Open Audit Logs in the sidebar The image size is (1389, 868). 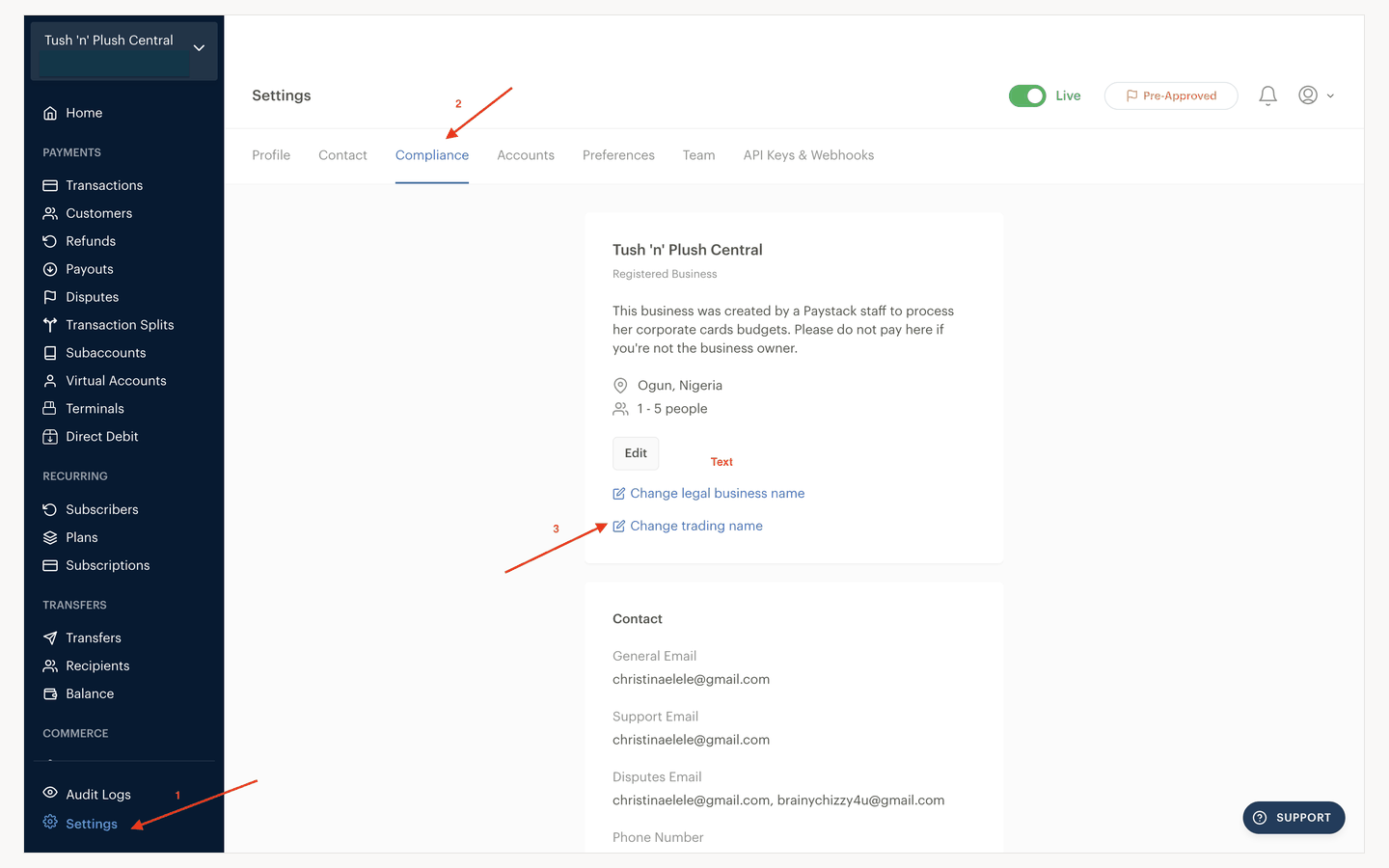tap(98, 795)
